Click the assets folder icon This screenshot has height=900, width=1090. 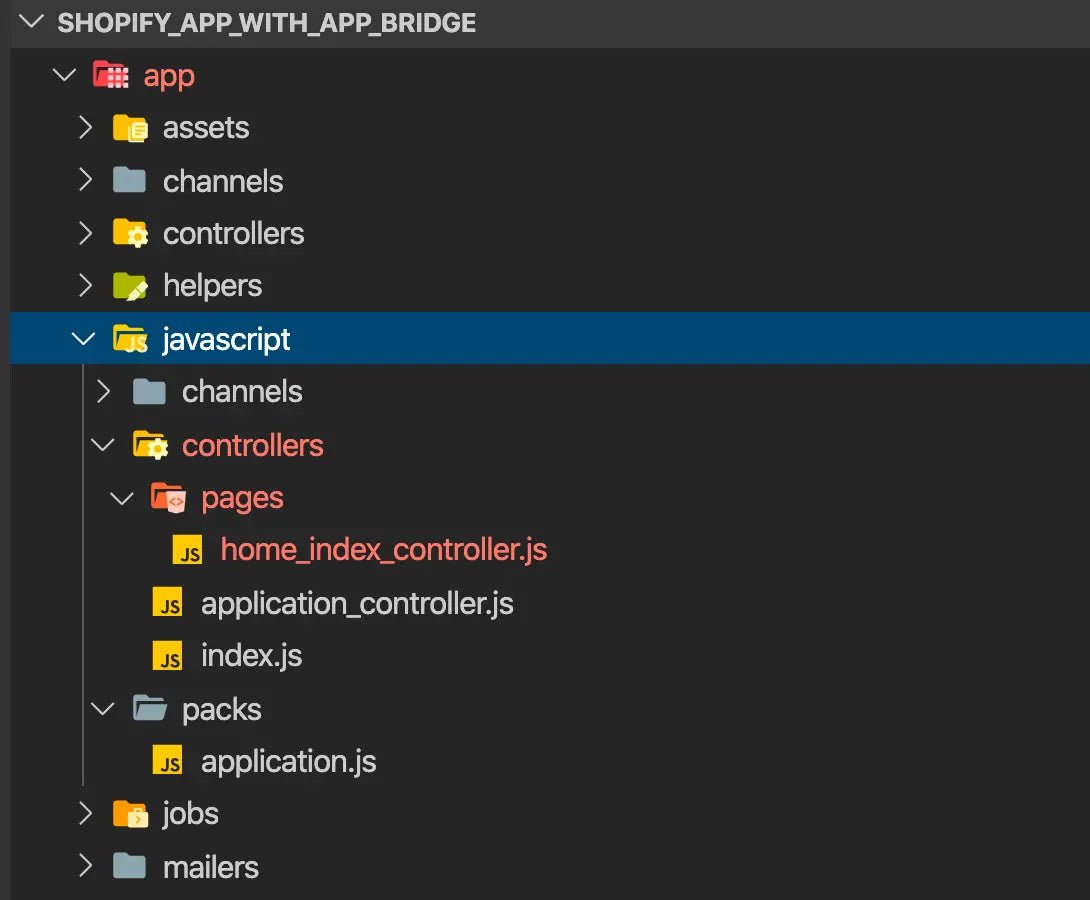(129, 128)
